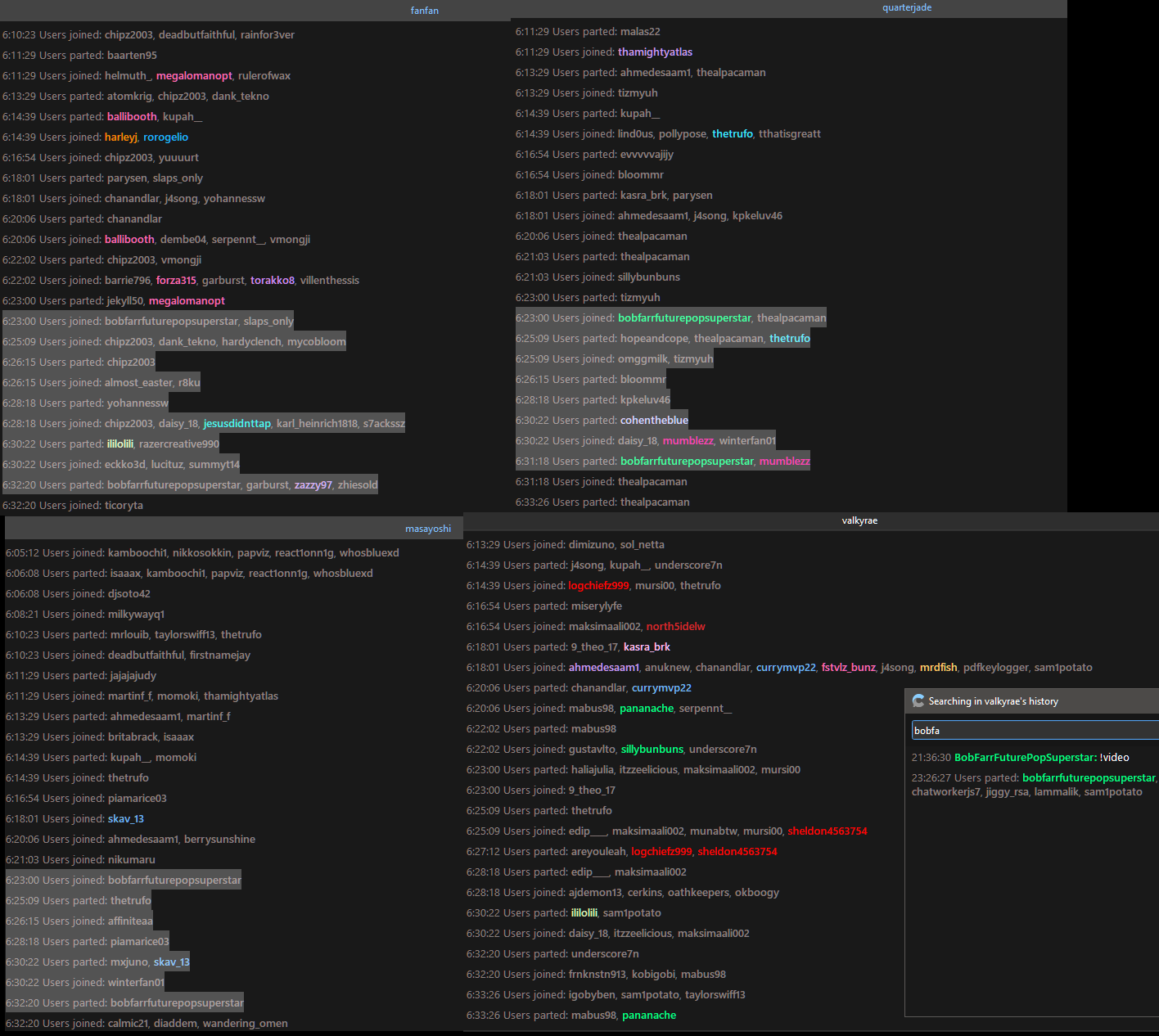Click 'megalomanopt' in fanfan's 6:23:00 parted line

[x=187, y=301]
